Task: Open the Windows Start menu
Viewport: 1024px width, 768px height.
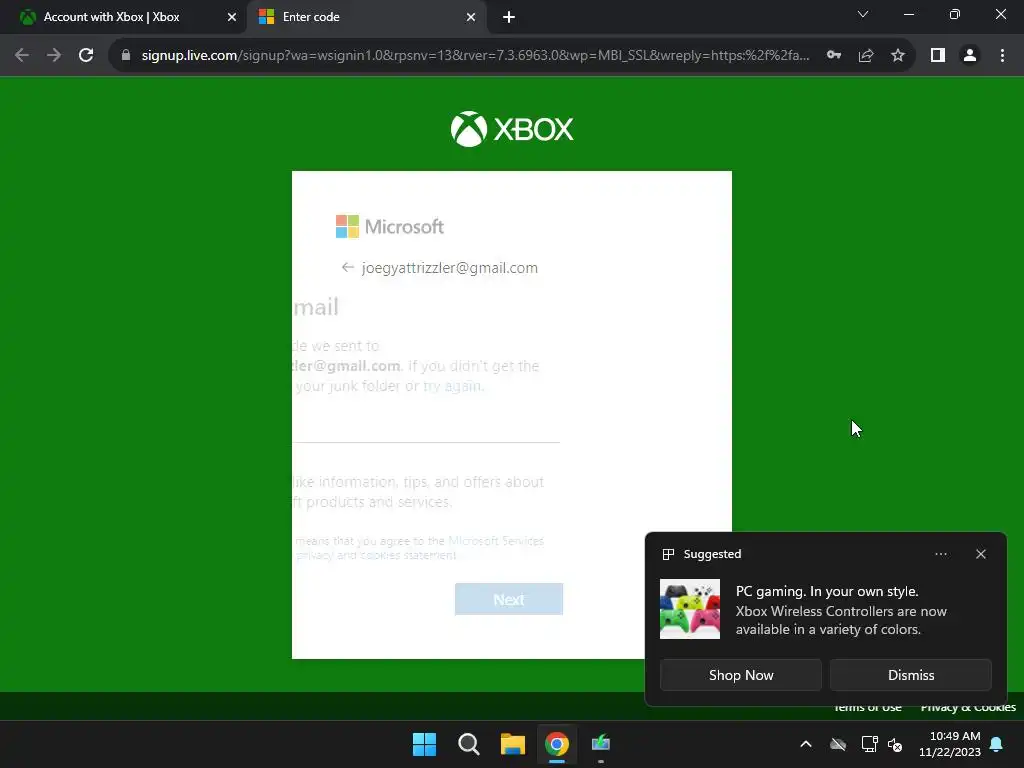Action: tap(424, 744)
